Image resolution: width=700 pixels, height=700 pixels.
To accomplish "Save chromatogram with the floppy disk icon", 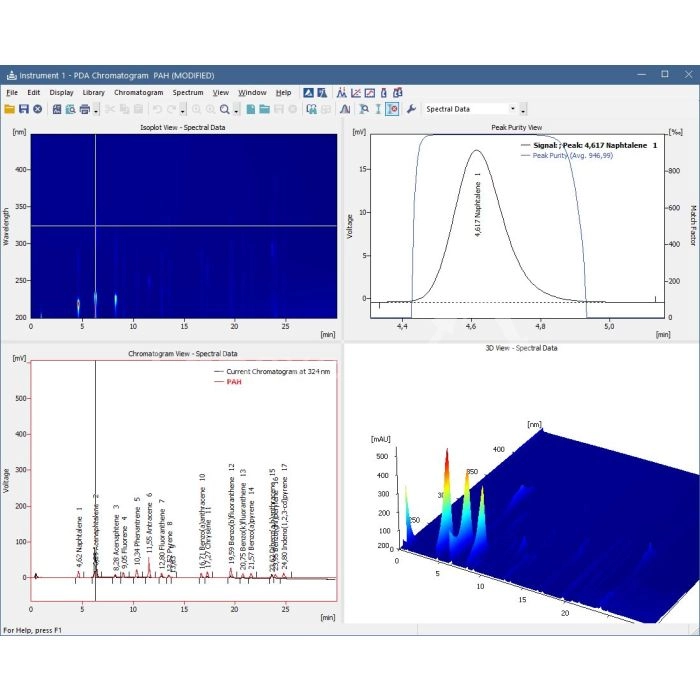I will [24, 109].
